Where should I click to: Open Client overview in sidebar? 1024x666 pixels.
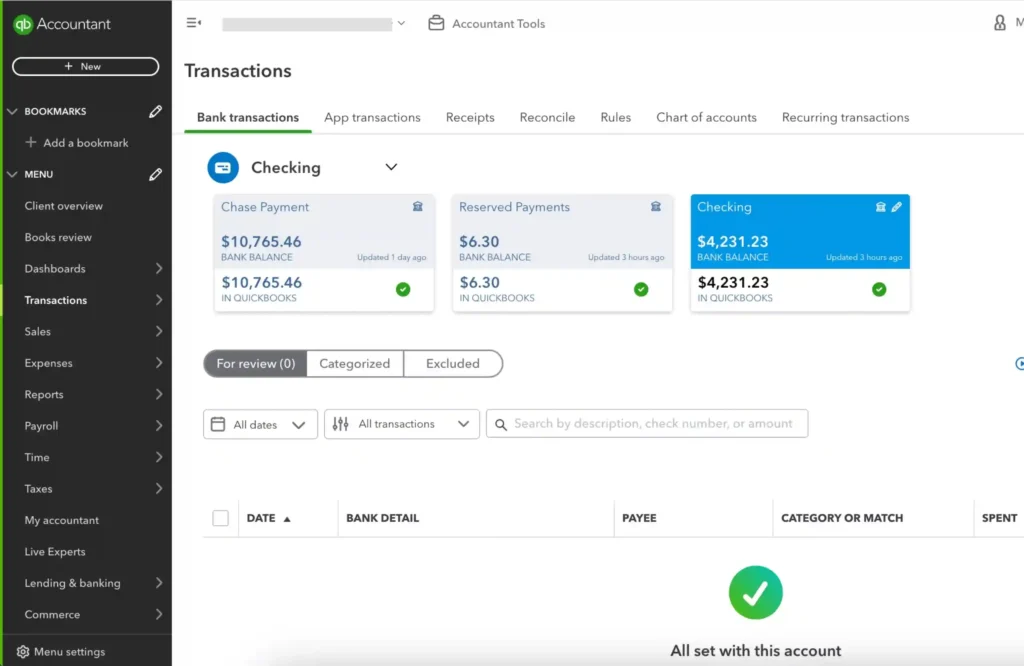pos(63,206)
